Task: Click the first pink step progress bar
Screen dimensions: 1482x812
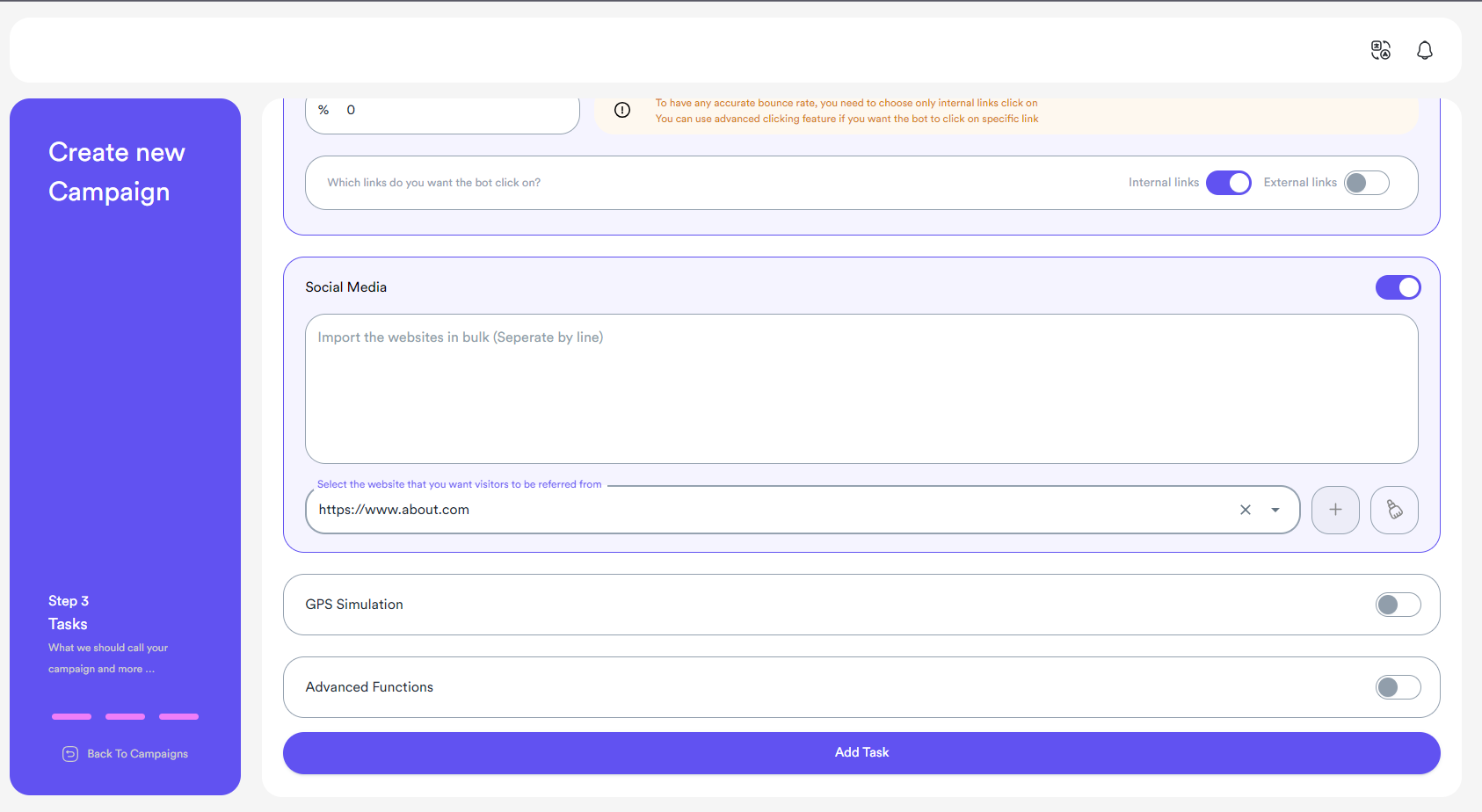Action: pyautogui.click(x=71, y=717)
